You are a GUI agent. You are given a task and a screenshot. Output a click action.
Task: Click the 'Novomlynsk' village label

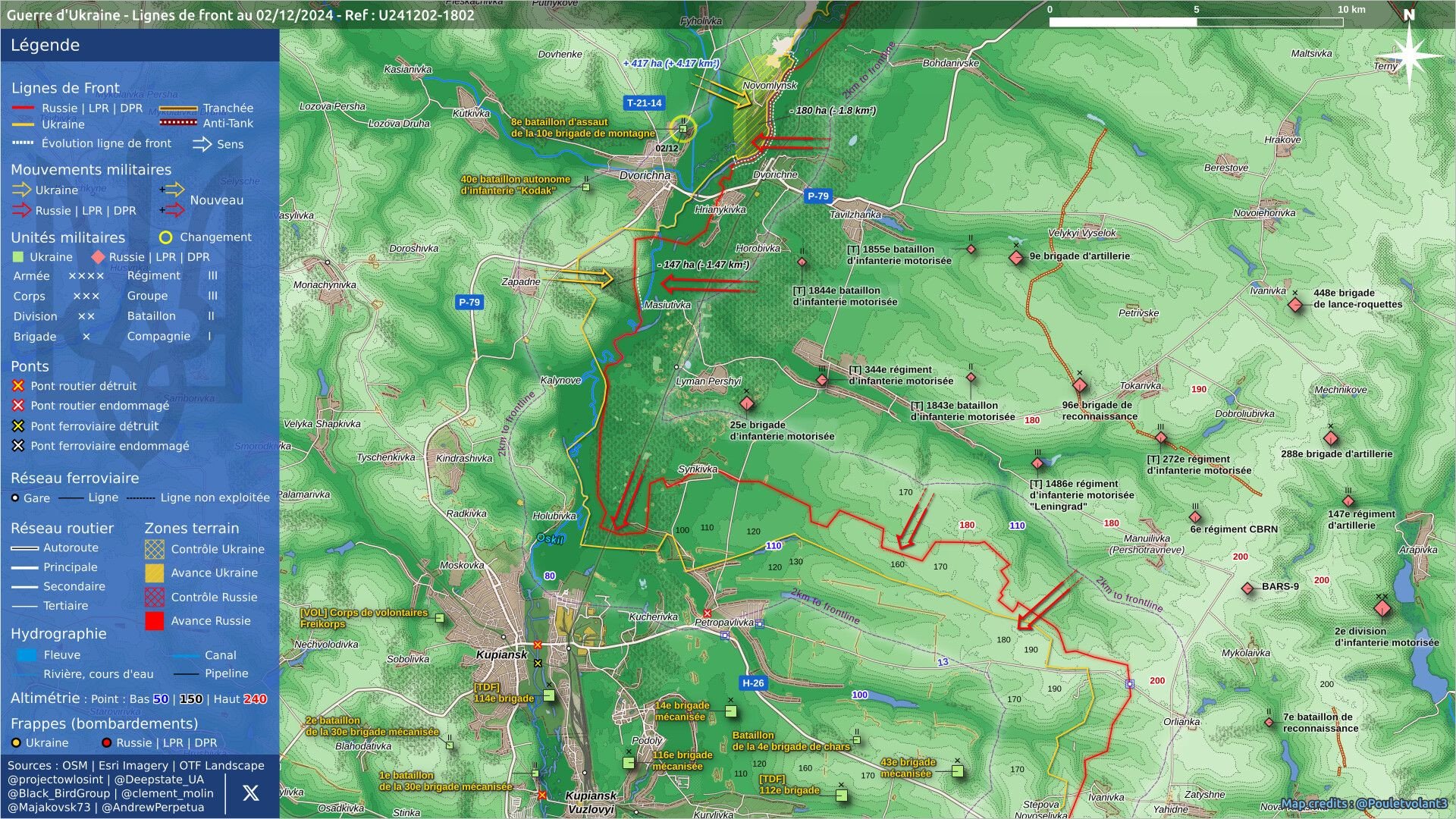[770, 86]
